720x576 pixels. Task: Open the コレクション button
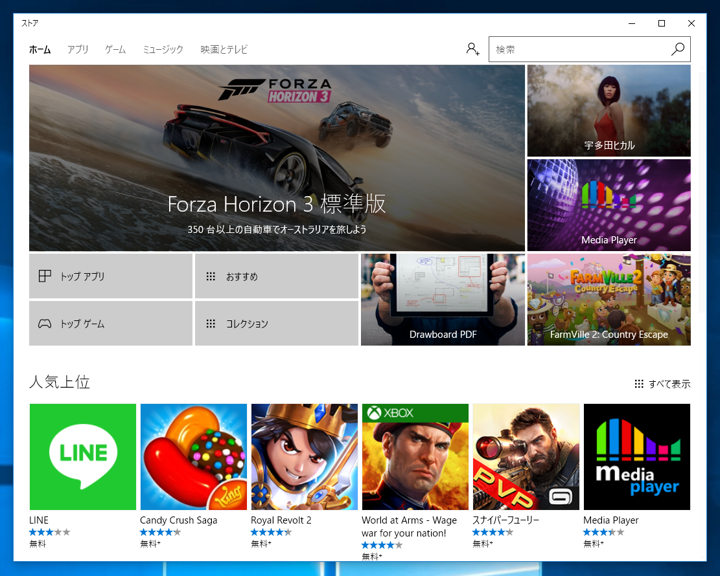276,323
